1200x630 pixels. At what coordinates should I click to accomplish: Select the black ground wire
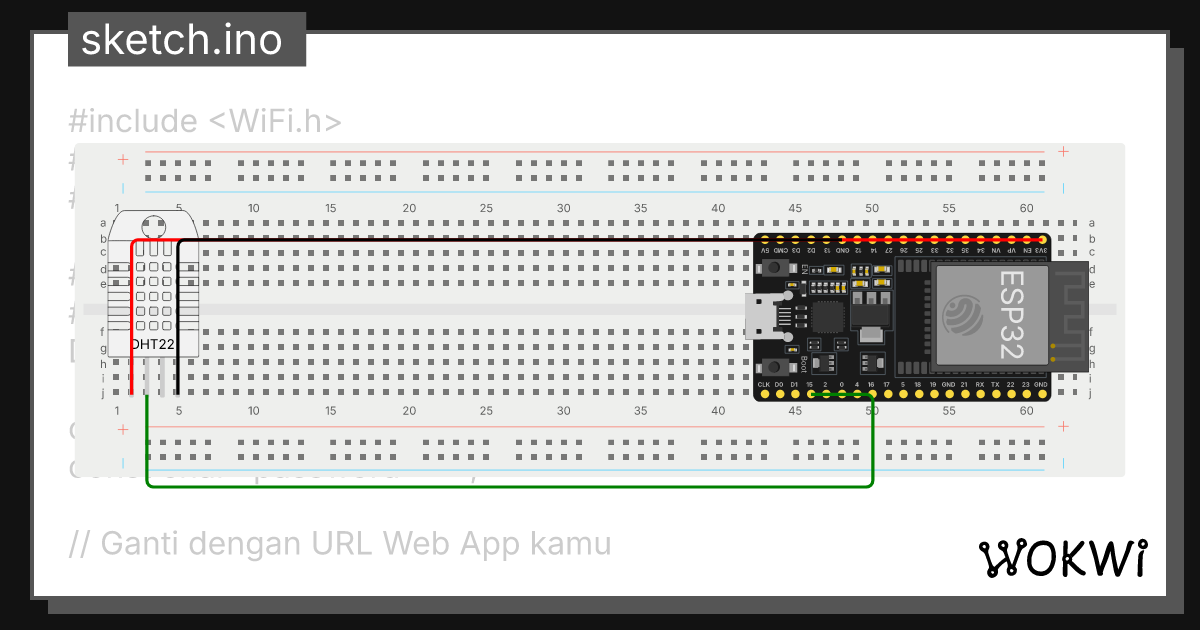[465, 241]
